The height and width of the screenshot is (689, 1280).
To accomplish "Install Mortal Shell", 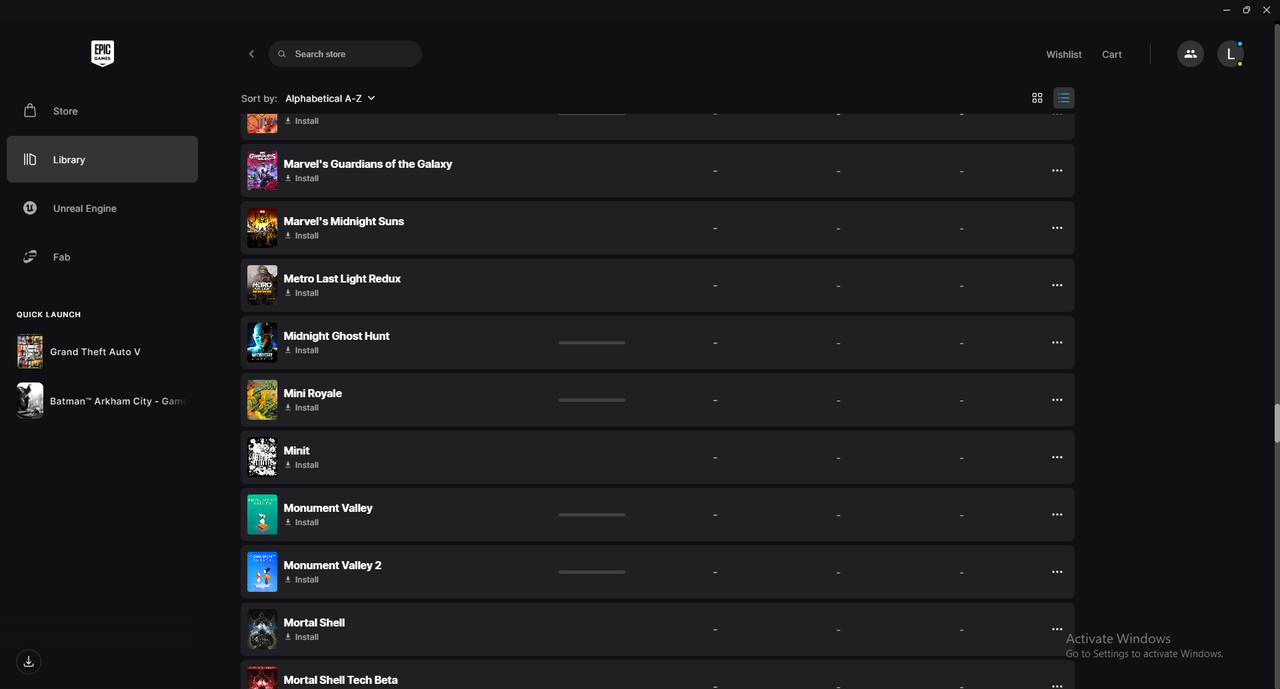I will click(302, 637).
